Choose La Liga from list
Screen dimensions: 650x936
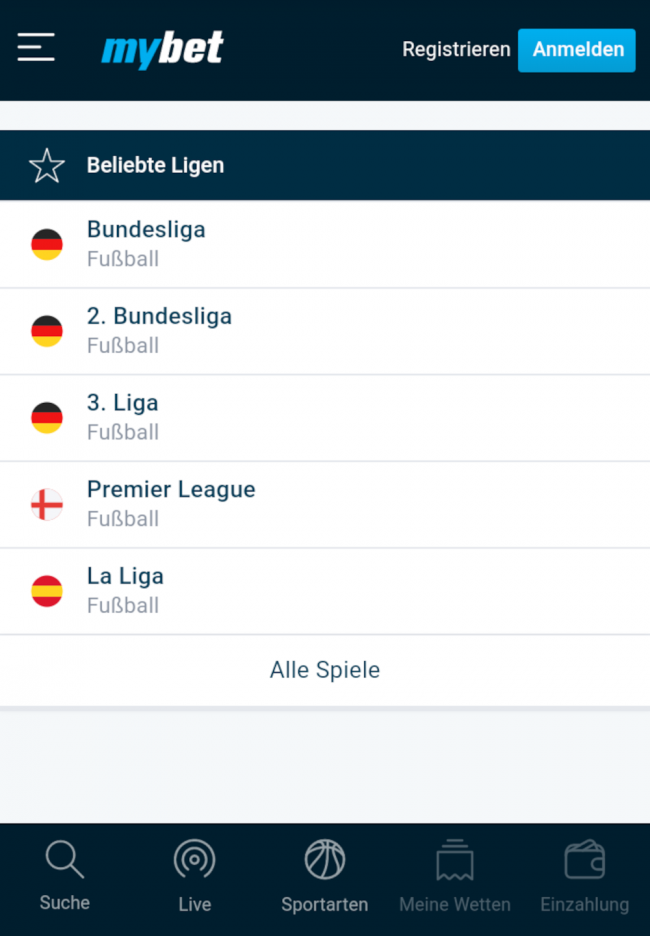coord(125,577)
